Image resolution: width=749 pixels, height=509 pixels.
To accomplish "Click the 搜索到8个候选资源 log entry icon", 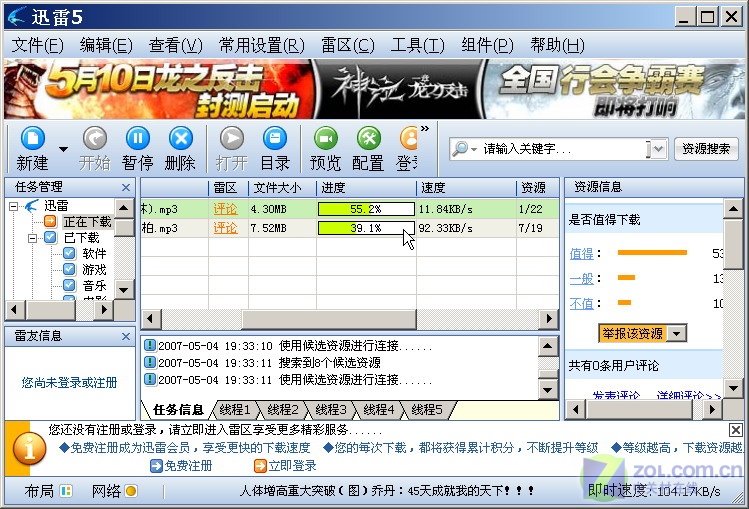I will pyautogui.click(x=150, y=362).
